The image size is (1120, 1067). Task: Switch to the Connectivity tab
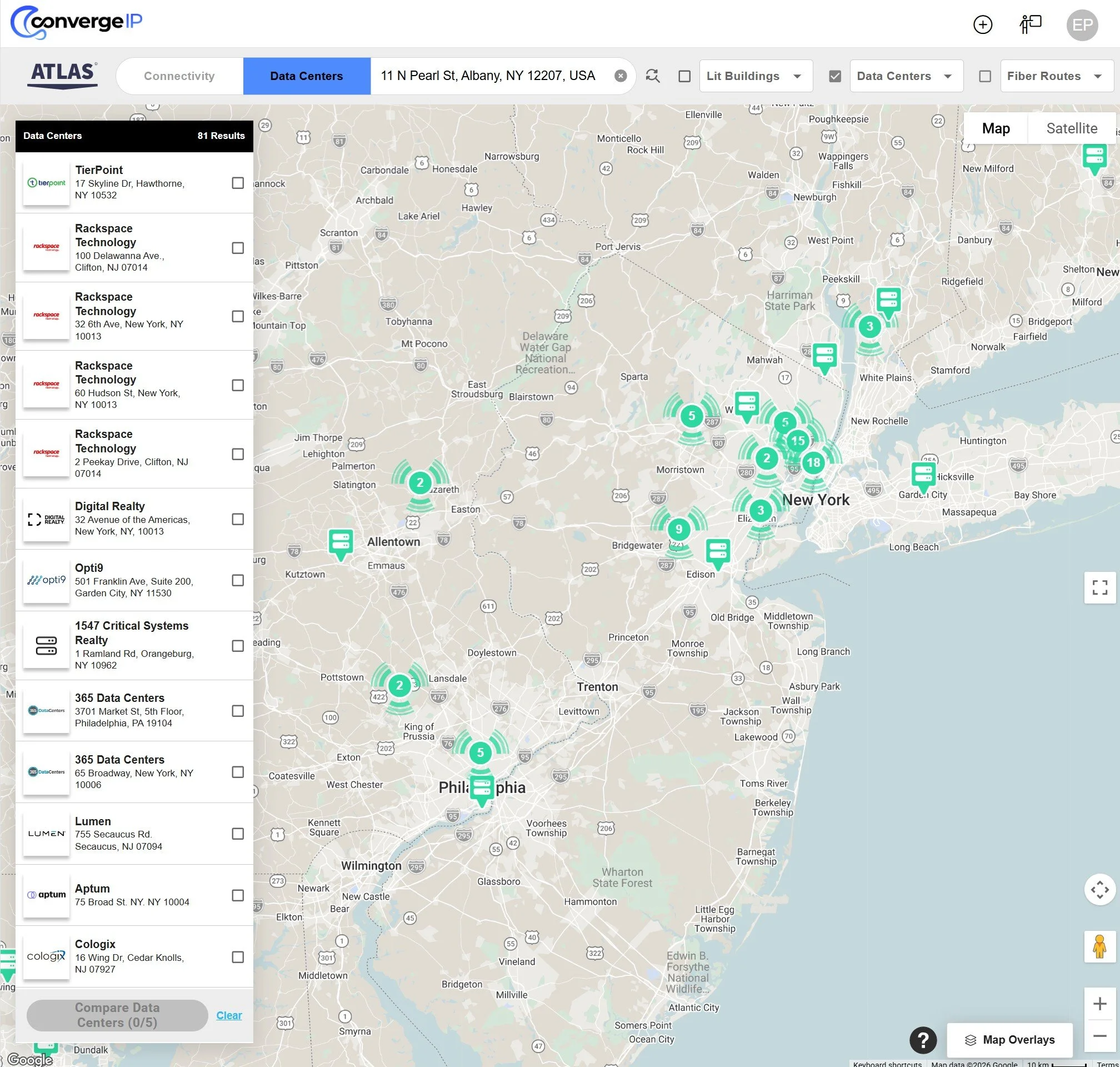[179, 76]
